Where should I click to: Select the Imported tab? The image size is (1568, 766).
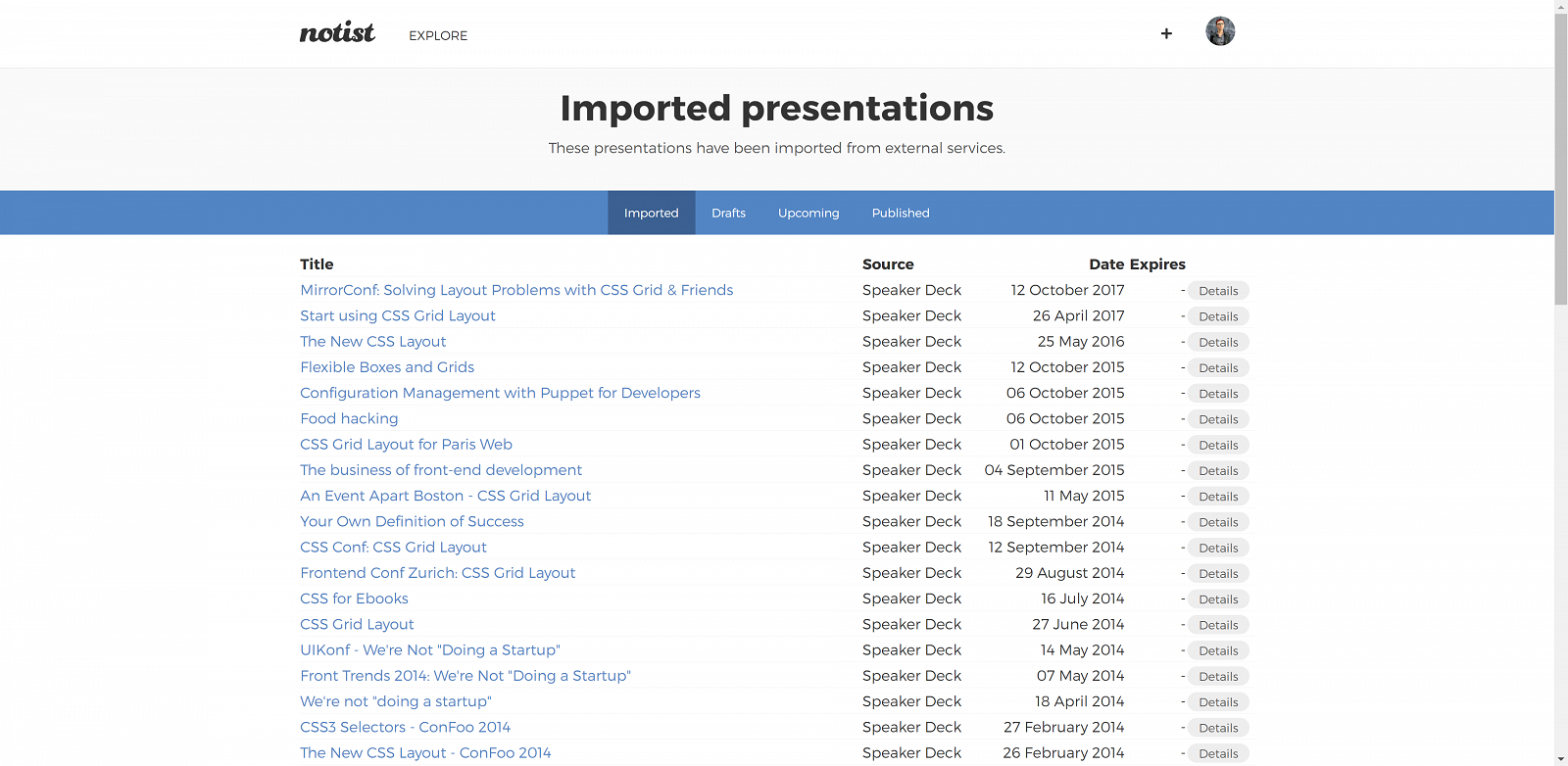(652, 213)
